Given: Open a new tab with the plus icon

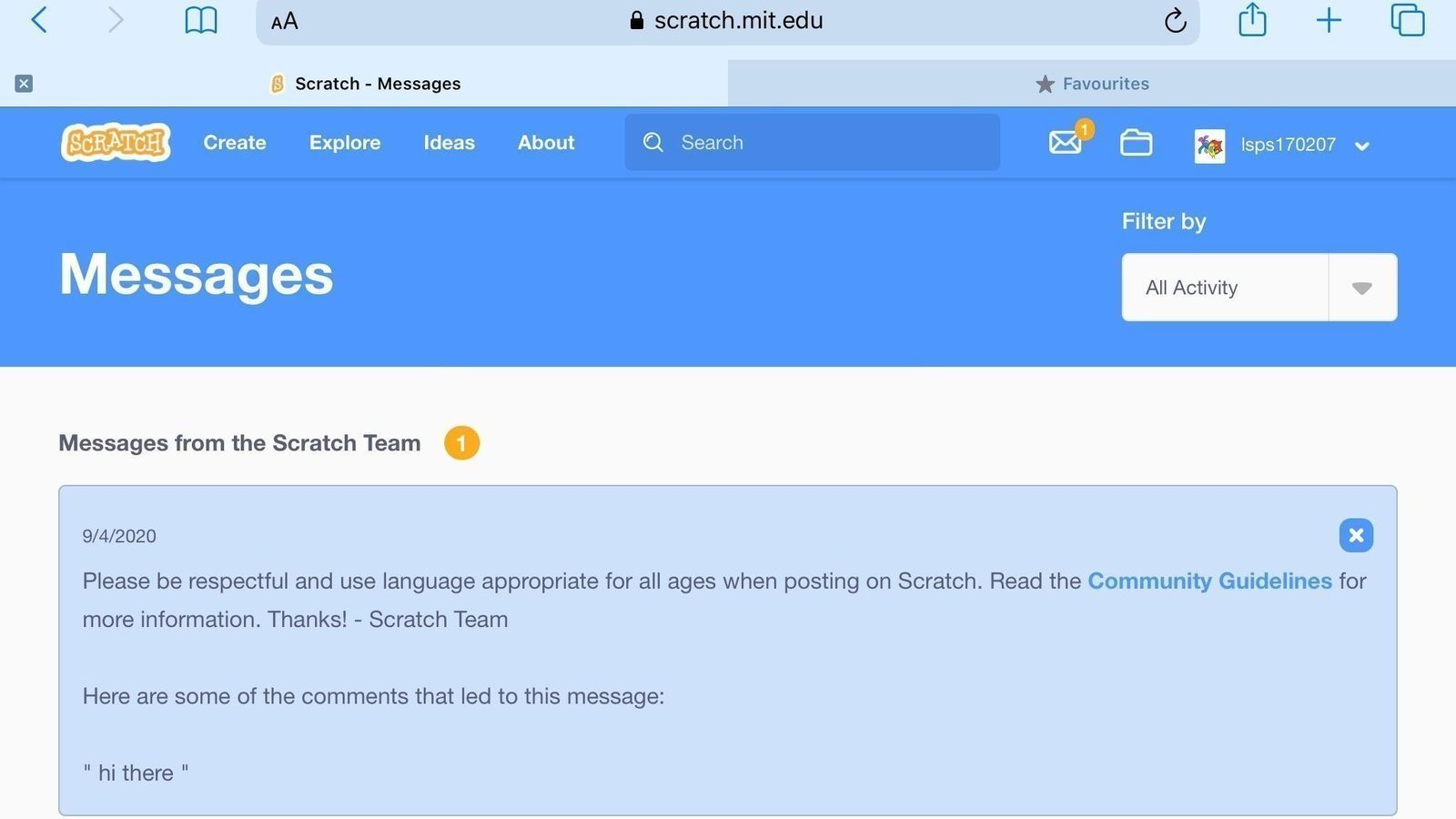Looking at the screenshot, I should [1329, 20].
